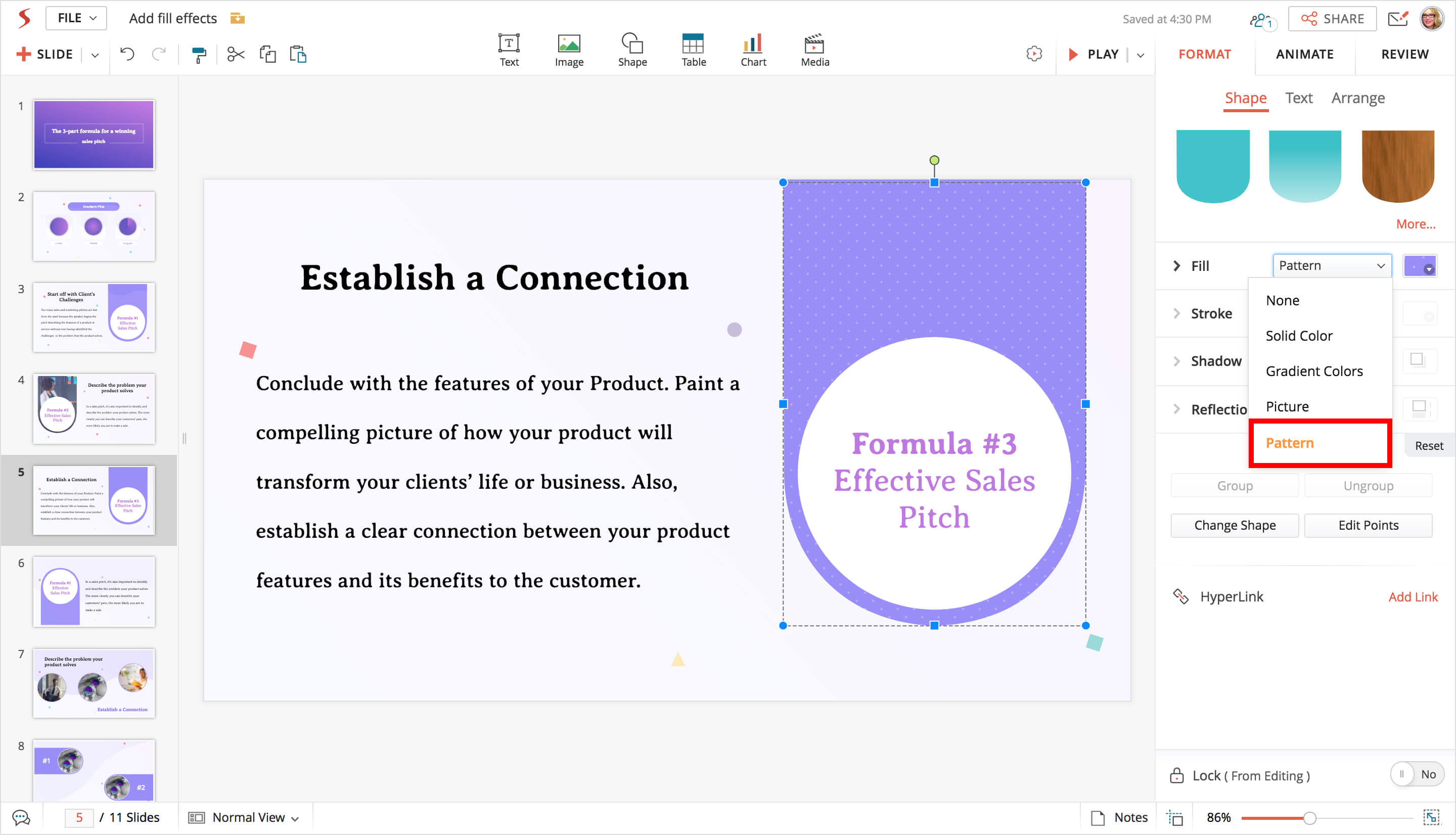The width and height of the screenshot is (1456, 835).
Task: Click the Paste clipboard icon
Action: (x=298, y=55)
